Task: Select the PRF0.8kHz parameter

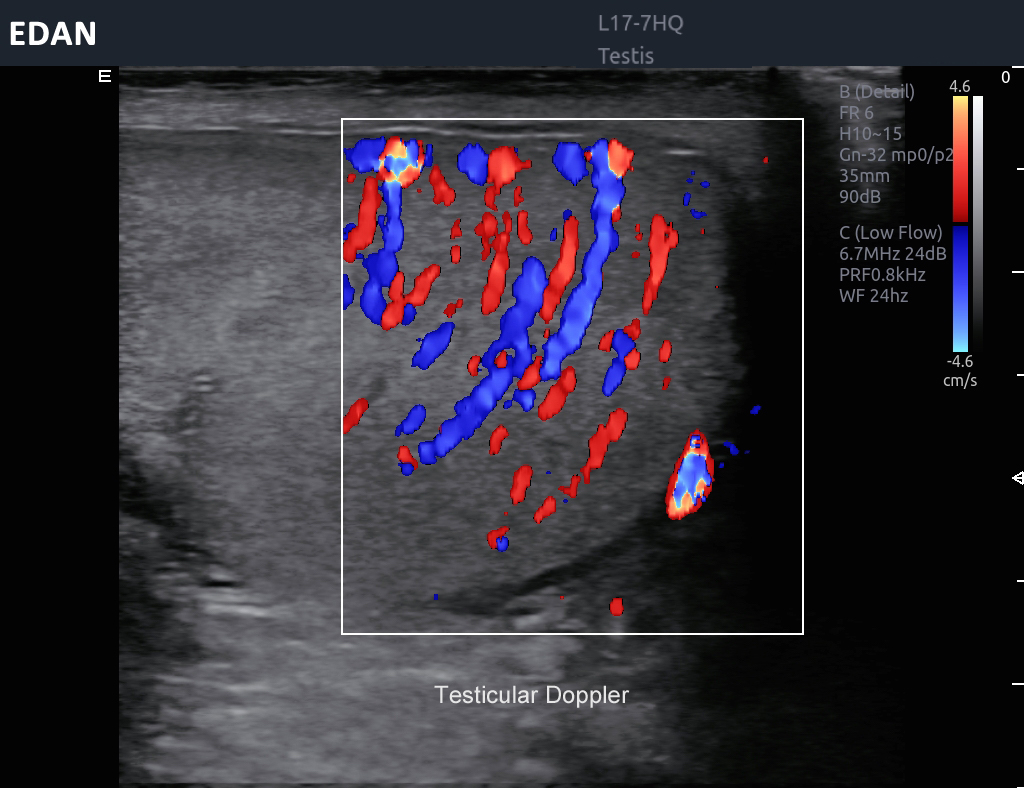Action: [882, 275]
